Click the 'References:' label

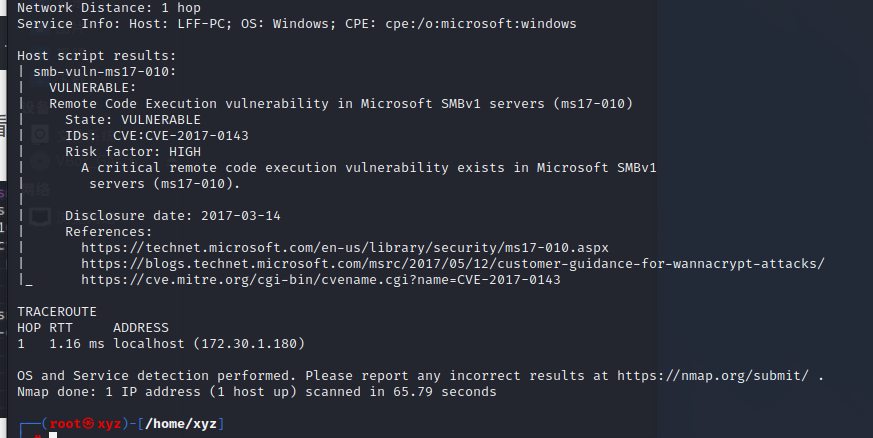(x=108, y=231)
